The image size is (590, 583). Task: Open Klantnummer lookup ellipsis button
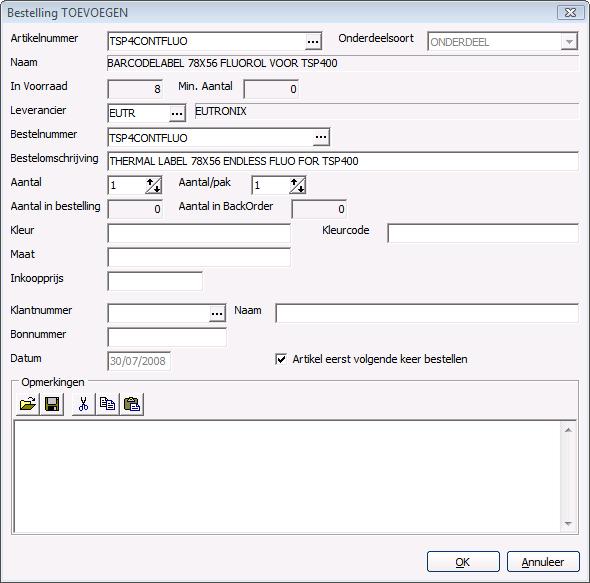click(x=217, y=313)
